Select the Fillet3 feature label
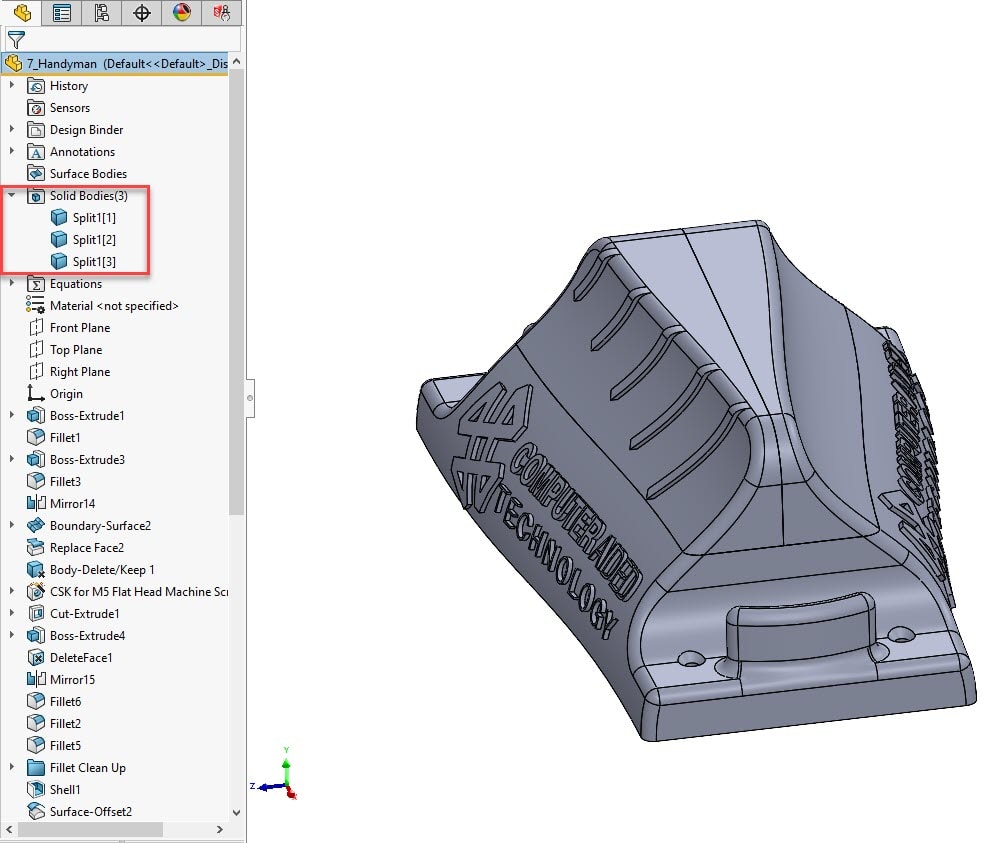Image resolution: width=1003 pixels, height=843 pixels. [65, 482]
